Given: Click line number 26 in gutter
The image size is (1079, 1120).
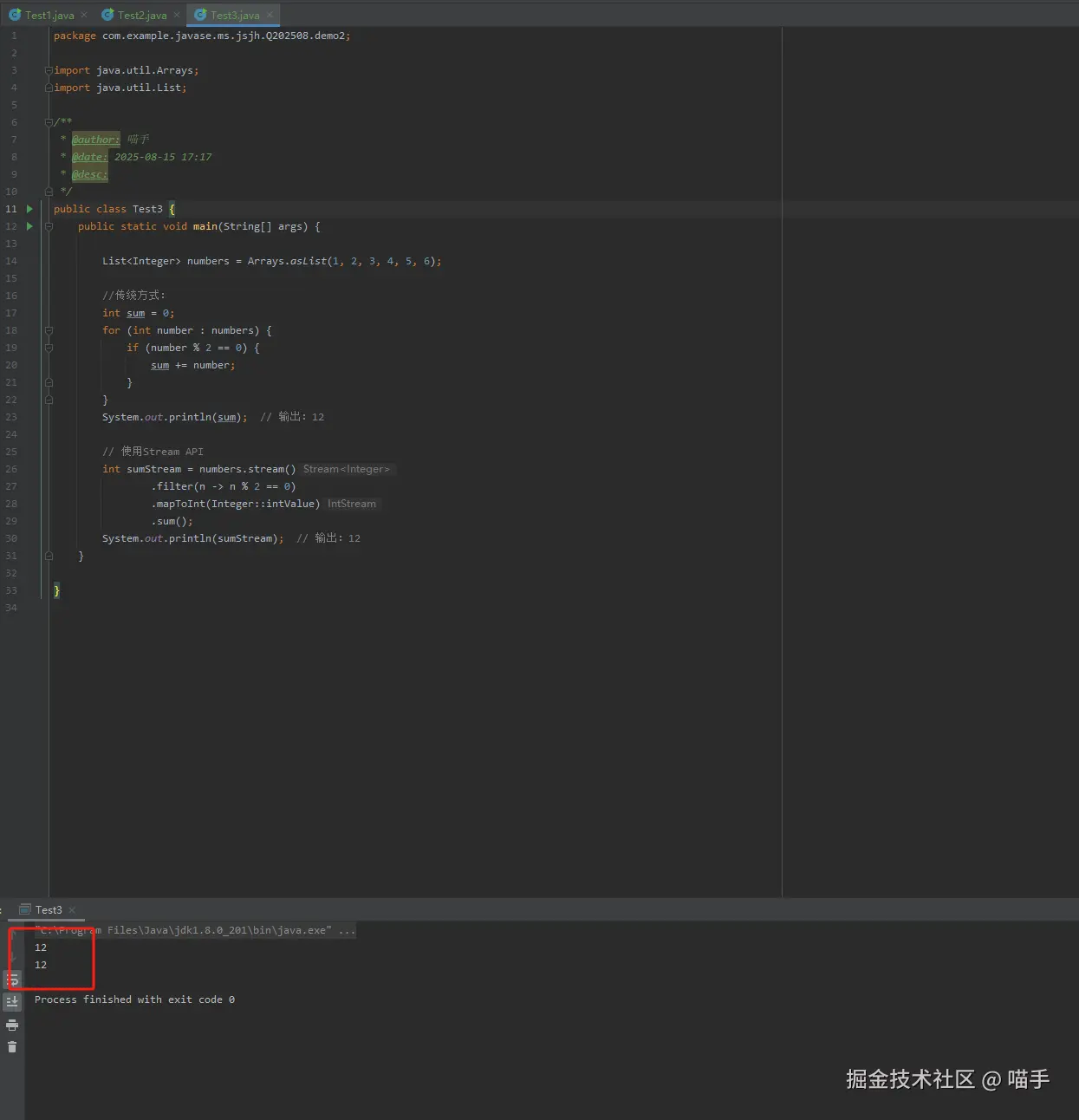Looking at the screenshot, I should [x=11, y=469].
